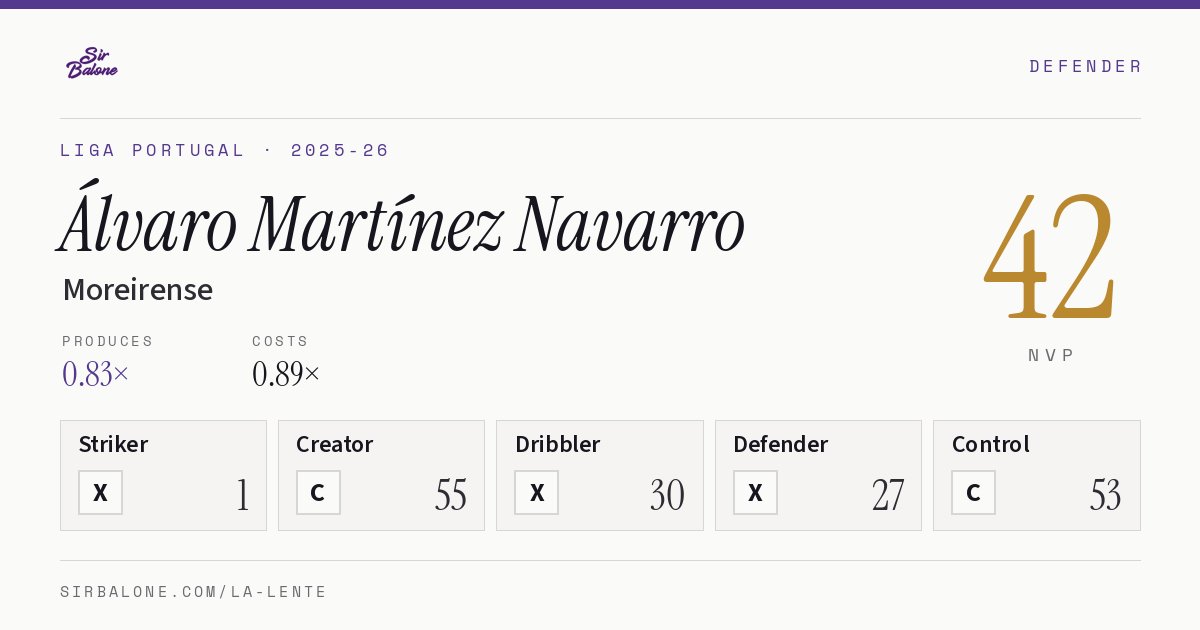Click the Defender score 27
Screen dimensions: 1200x630
coord(888,495)
